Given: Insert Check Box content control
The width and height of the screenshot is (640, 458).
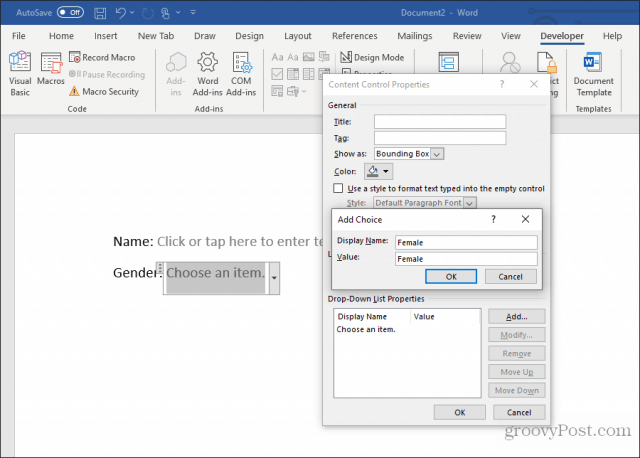Looking at the screenshot, I should tap(277, 74).
